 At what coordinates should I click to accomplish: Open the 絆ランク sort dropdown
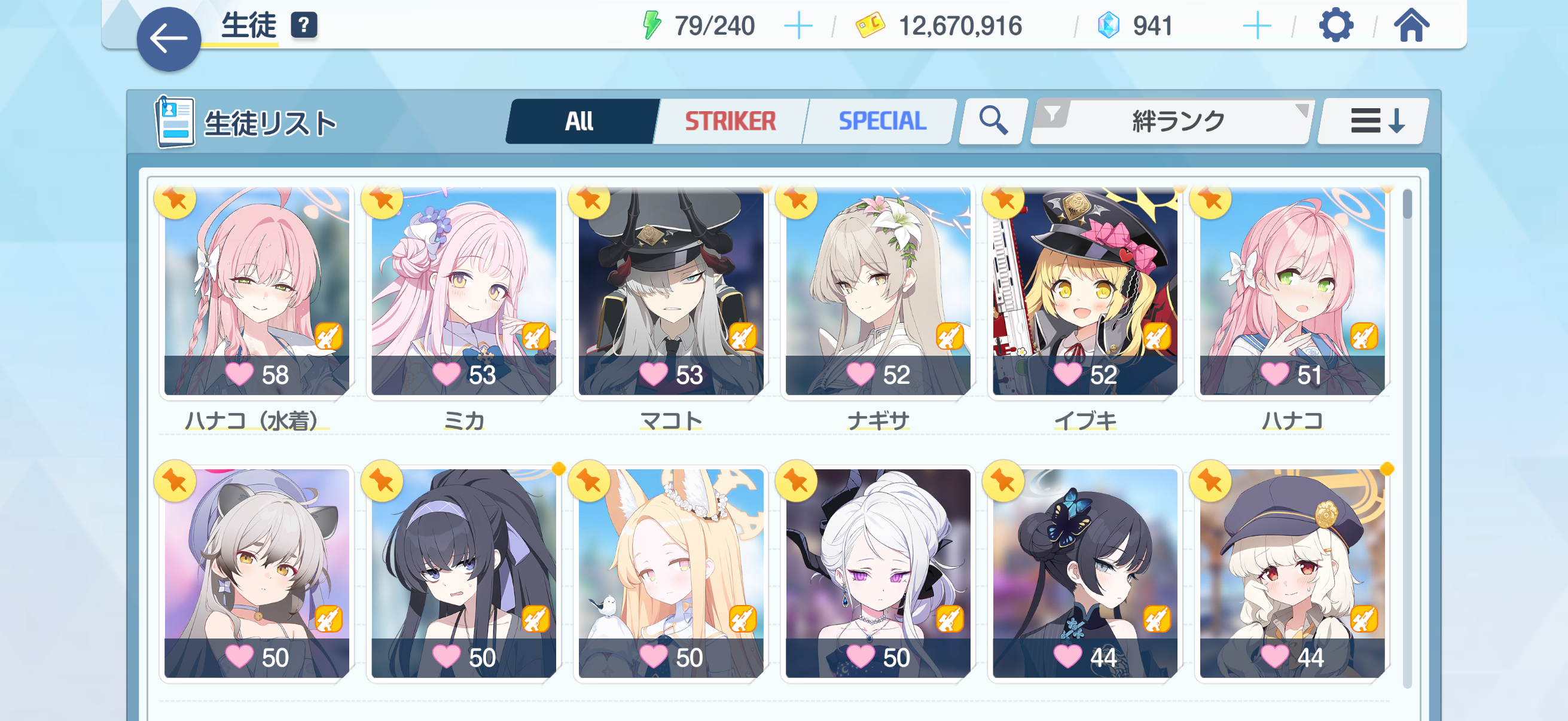pos(1178,121)
